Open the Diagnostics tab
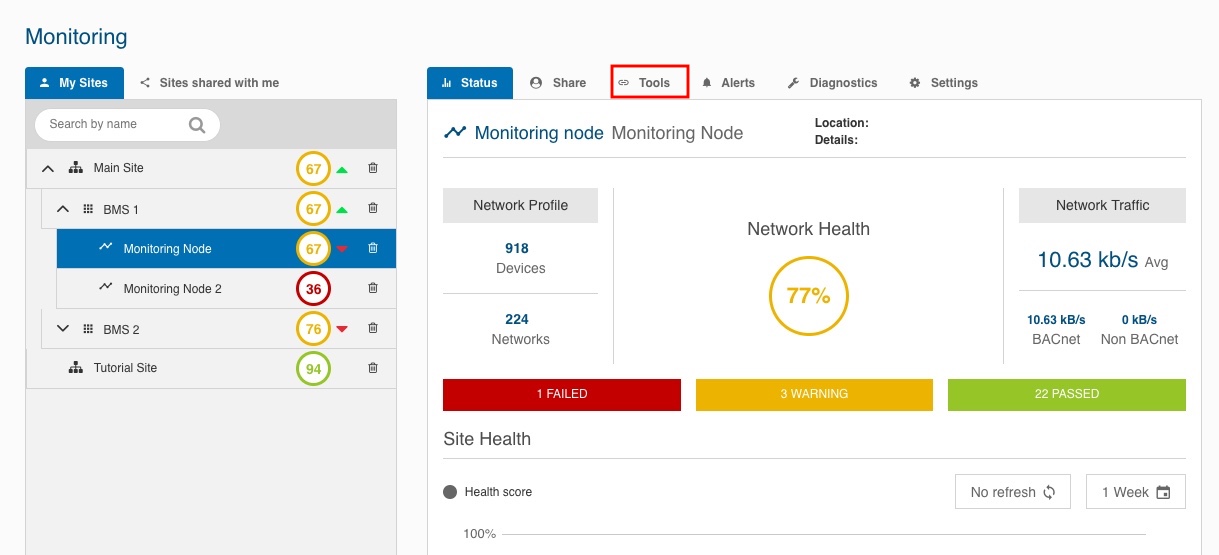The height and width of the screenshot is (555, 1219). point(832,83)
